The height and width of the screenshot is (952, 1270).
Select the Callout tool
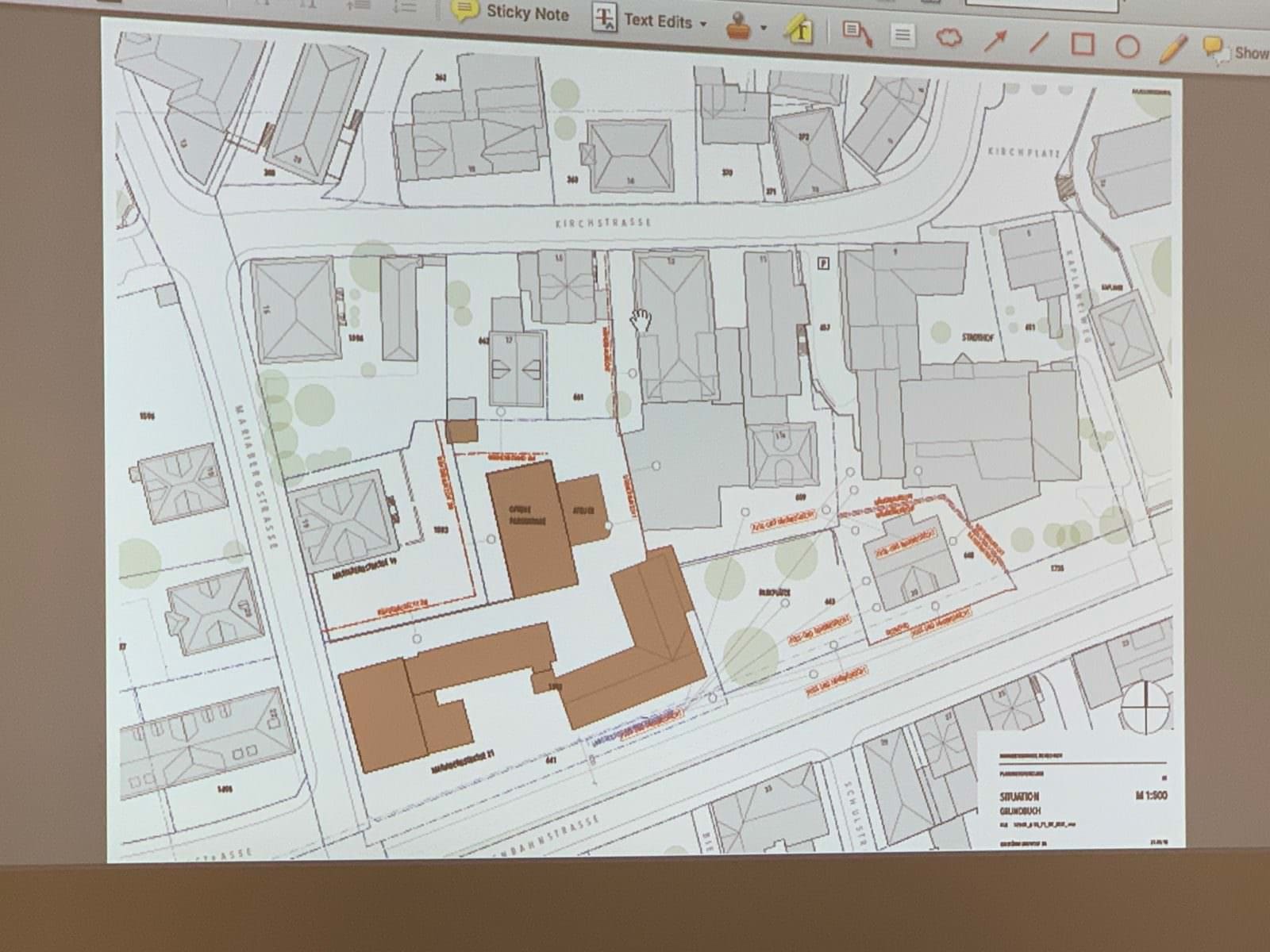(x=856, y=34)
